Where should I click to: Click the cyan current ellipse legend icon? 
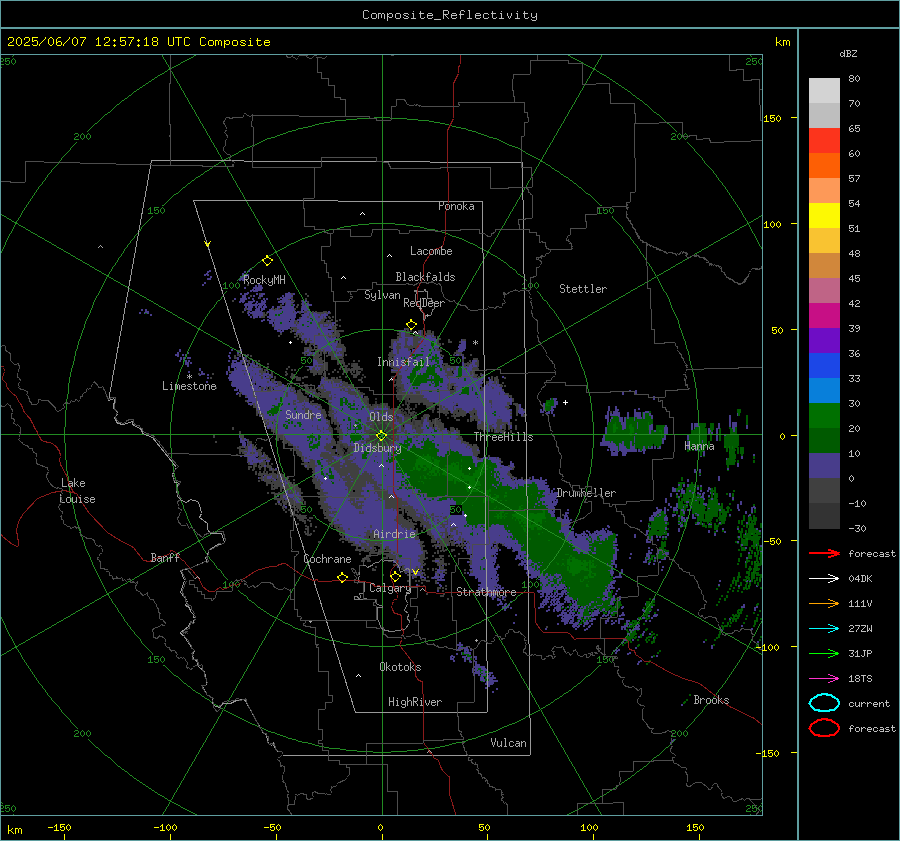pos(824,703)
